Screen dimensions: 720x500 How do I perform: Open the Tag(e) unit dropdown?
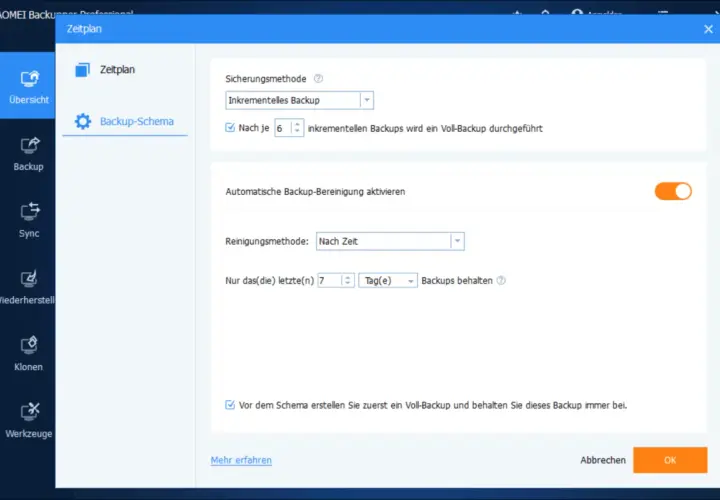tap(388, 281)
